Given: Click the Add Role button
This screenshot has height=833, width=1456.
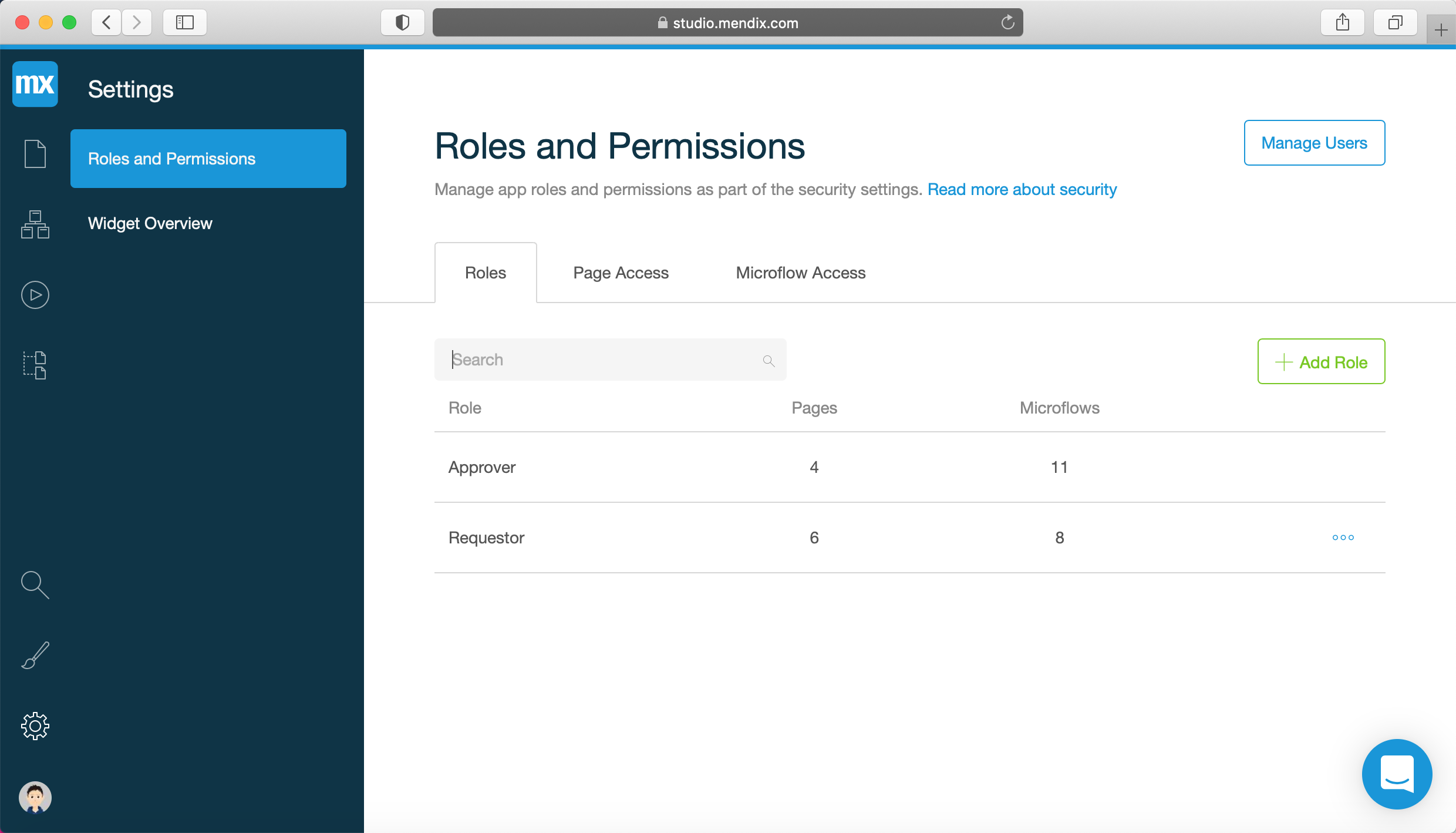Looking at the screenshot, I should coord(1321,362).
